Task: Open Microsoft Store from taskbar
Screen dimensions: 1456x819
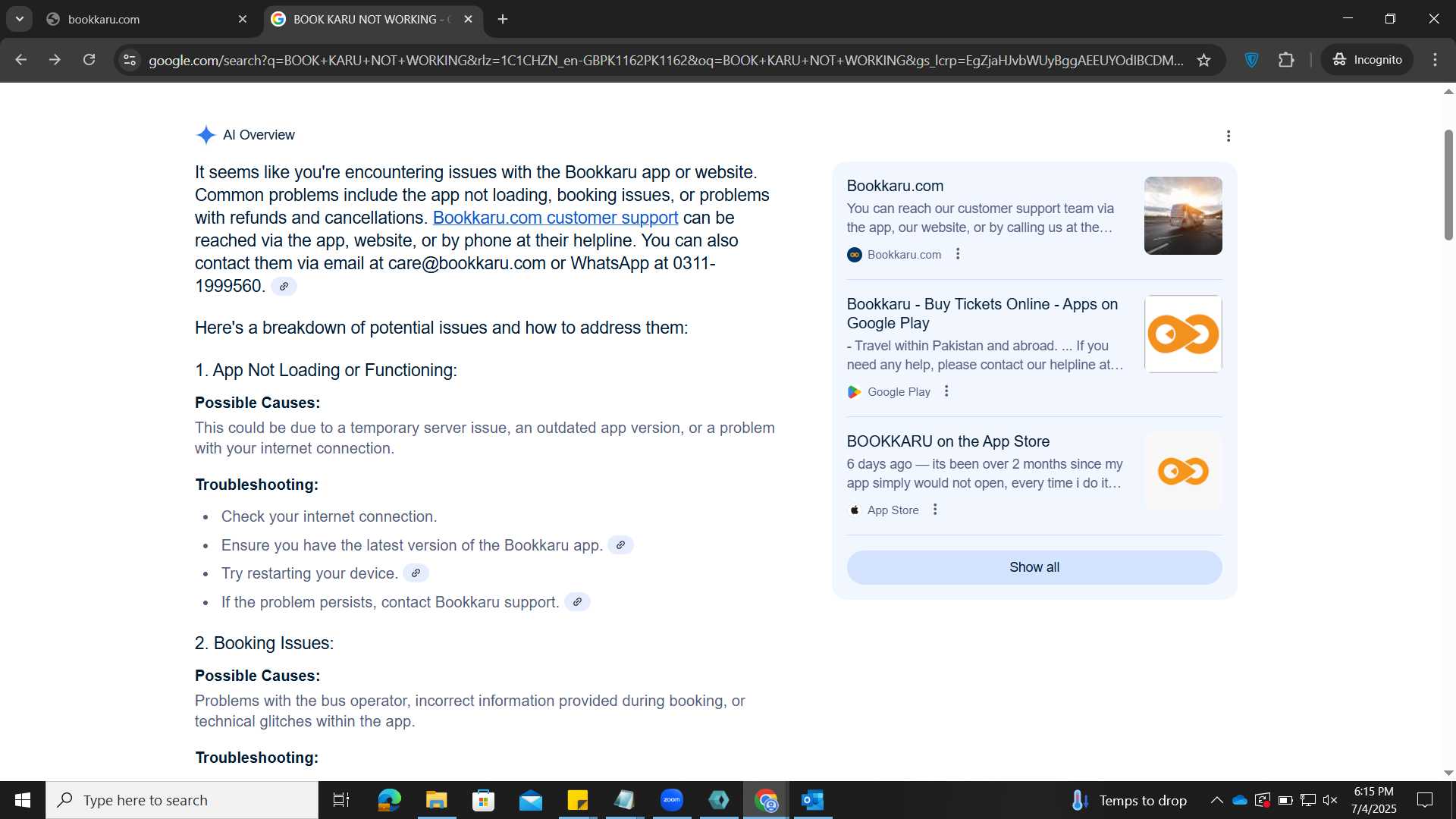Action: tap(483, 800)
